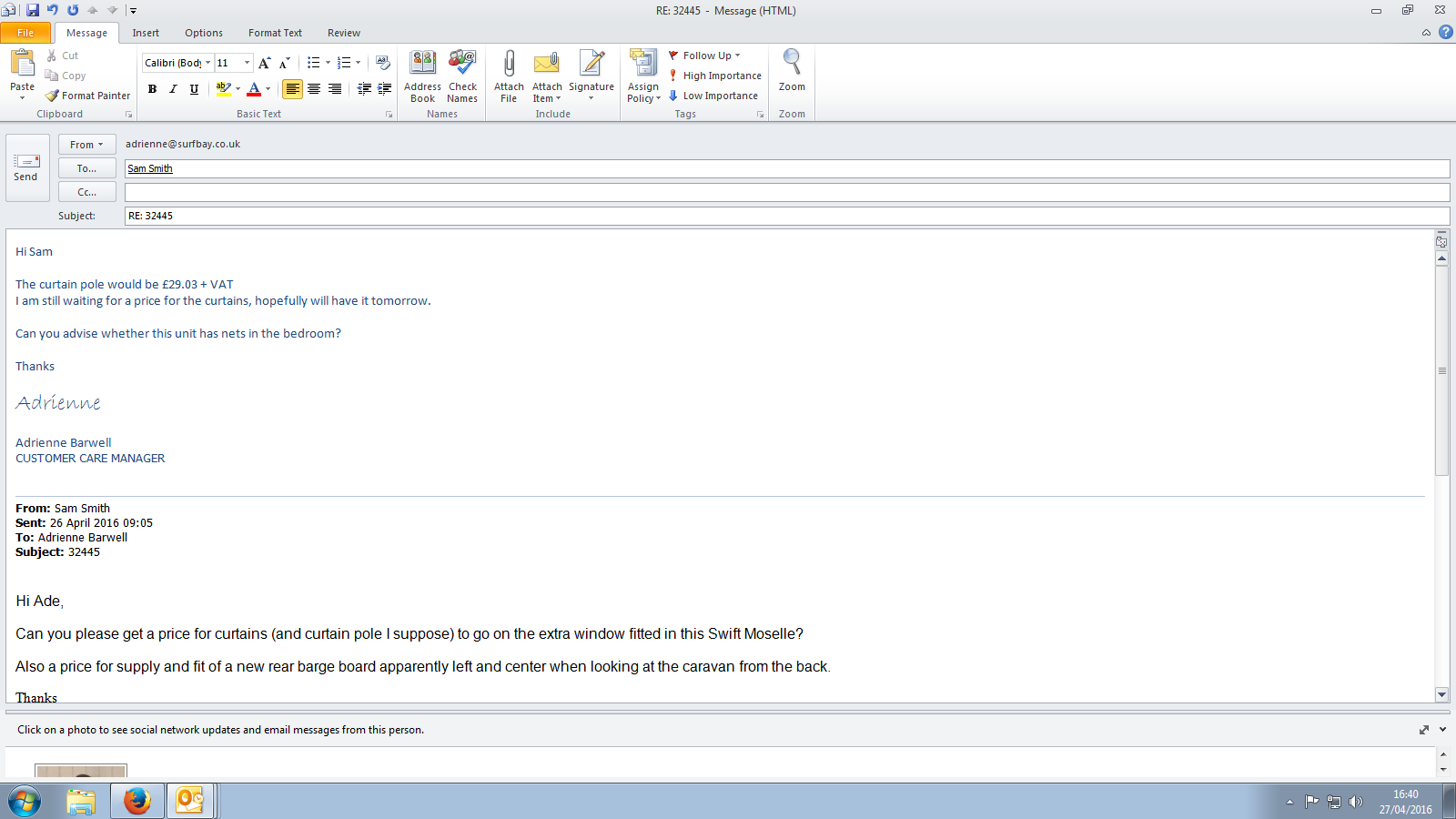Open Outlook Help question mark
1456x819 pixels.
(1446, 32)
